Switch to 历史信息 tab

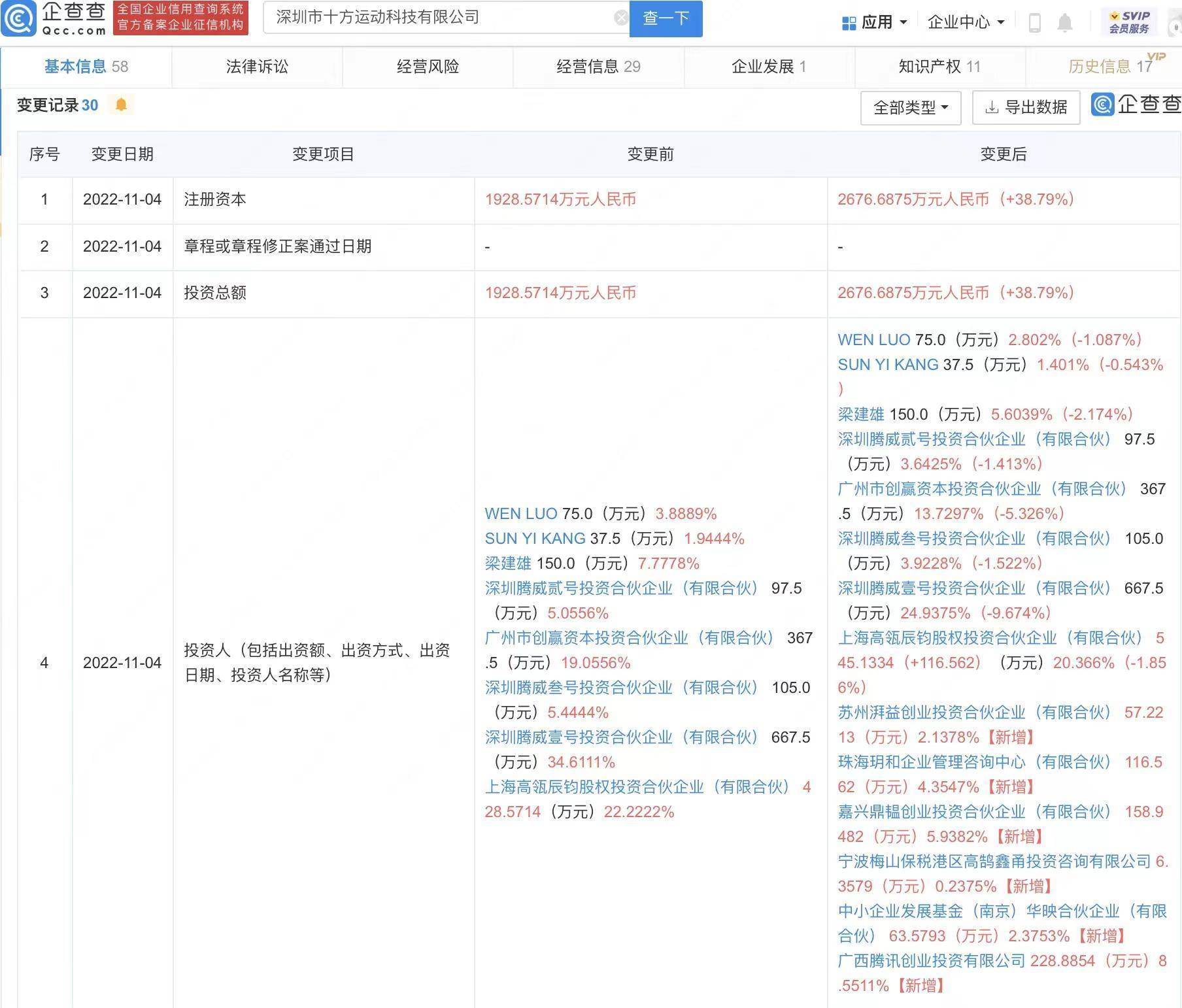[1110, 66]
